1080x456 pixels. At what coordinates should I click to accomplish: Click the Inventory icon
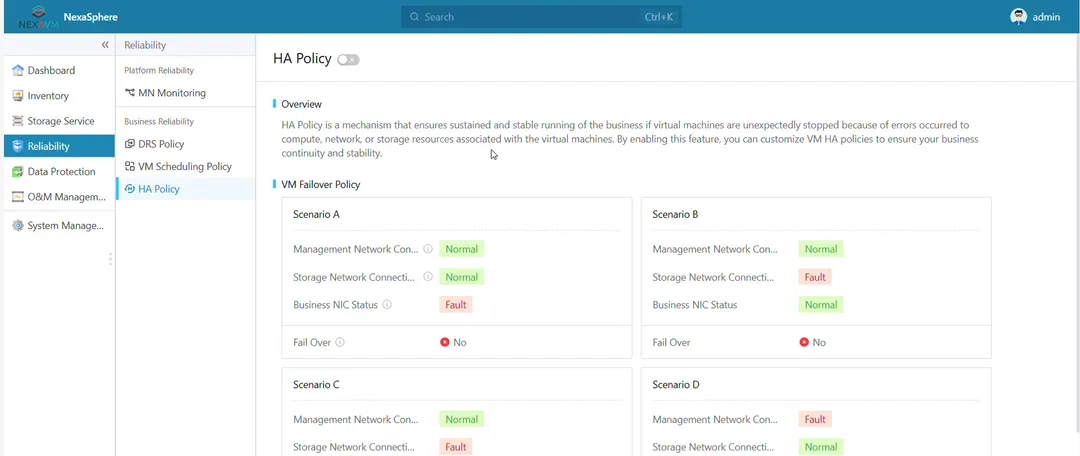(18, 96)
